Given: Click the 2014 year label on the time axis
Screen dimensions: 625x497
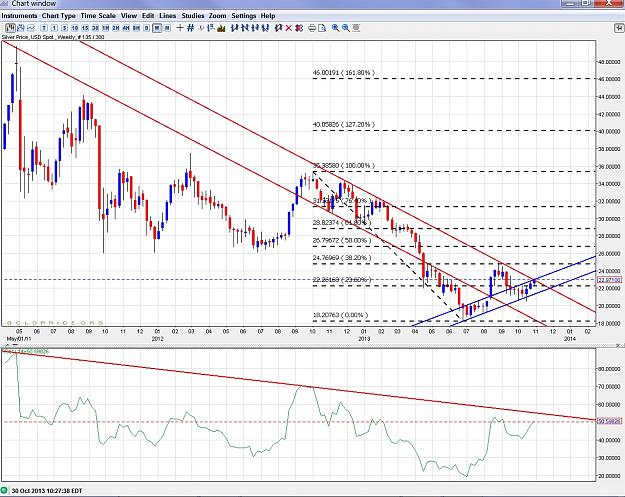Looking at the screenshot, I should (570, 338).
